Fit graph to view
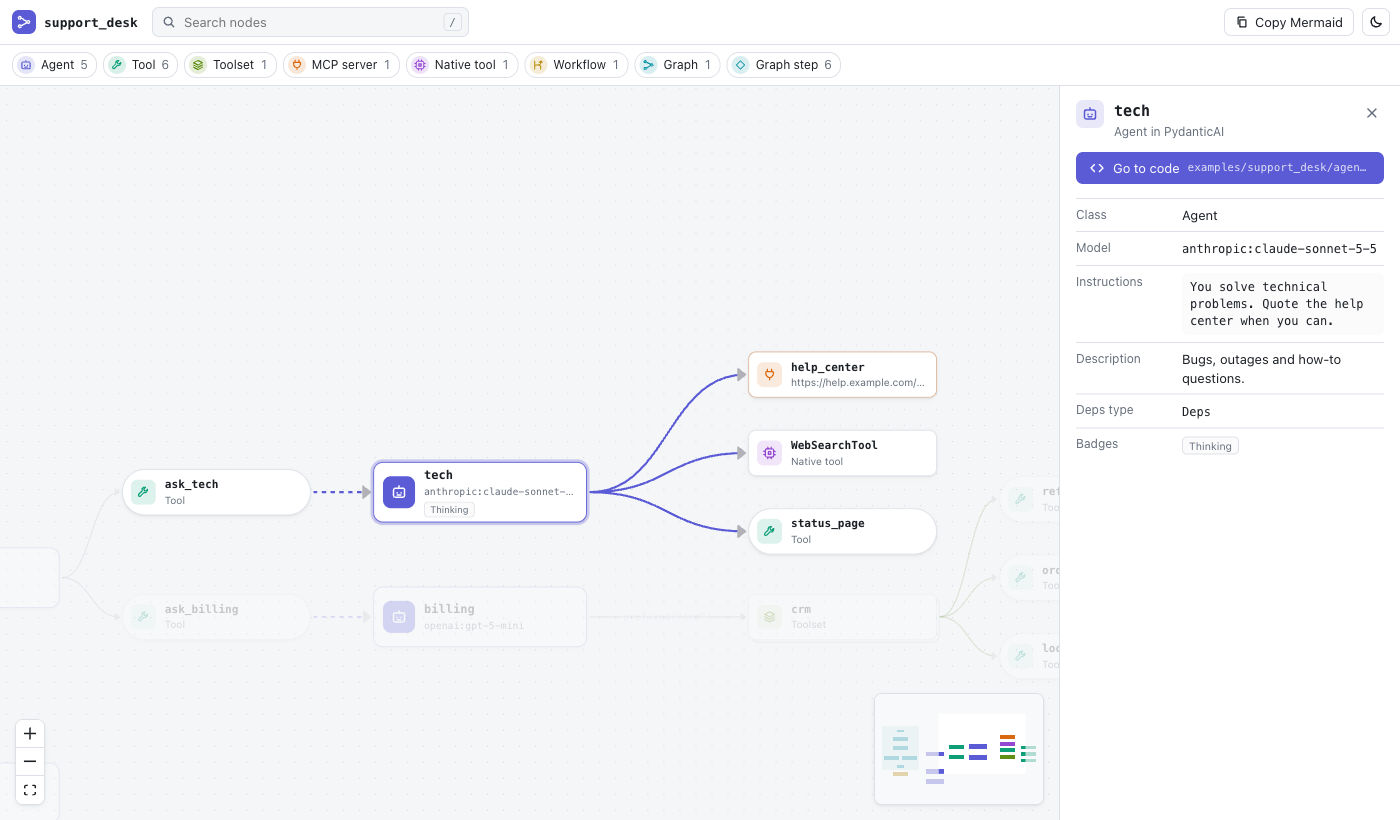Image resolution: width=1400 pixels, height=820 pixels. 30,789
